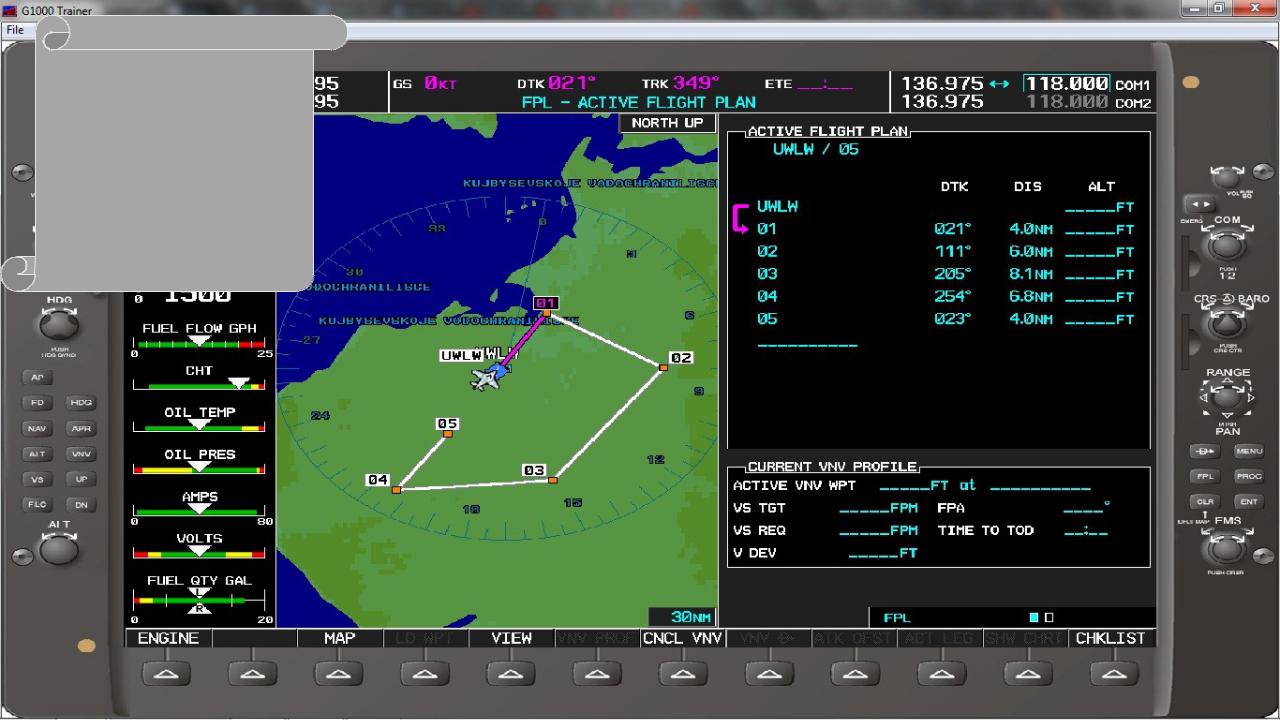
Task: Click the CLR key on the right bezel
Action: click(1206, 502)
